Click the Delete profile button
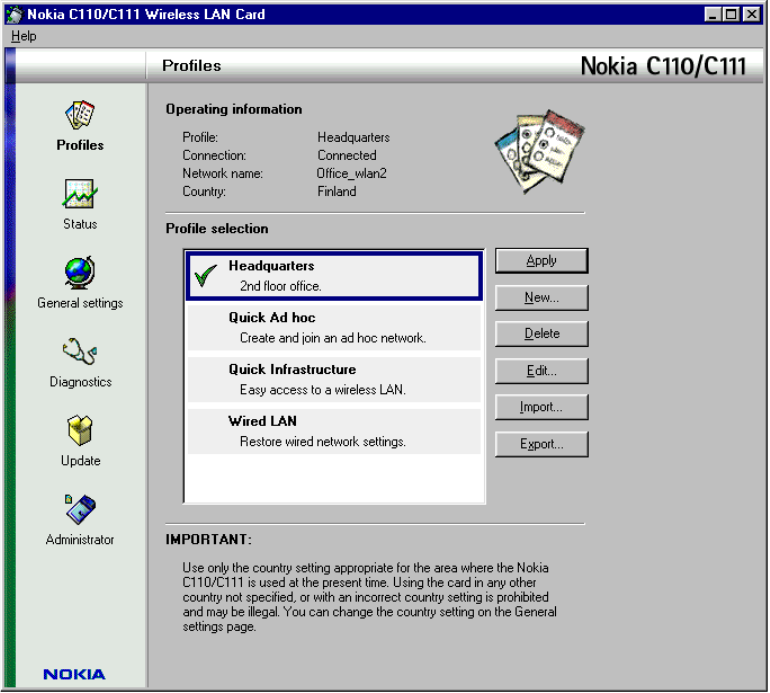This screenshot has width=770, height=693. (x=541, y=333)
